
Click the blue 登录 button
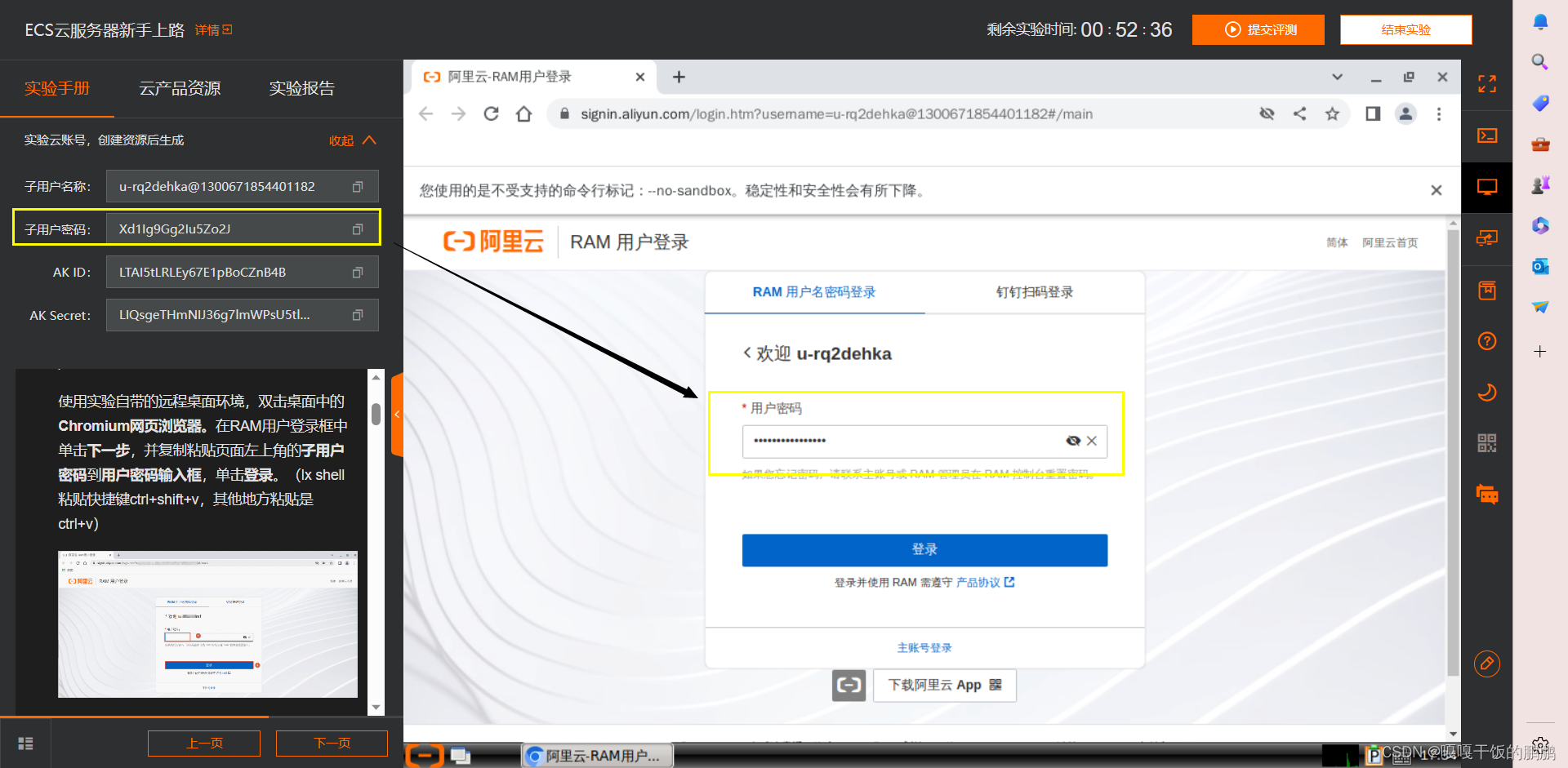click(924, 550)
